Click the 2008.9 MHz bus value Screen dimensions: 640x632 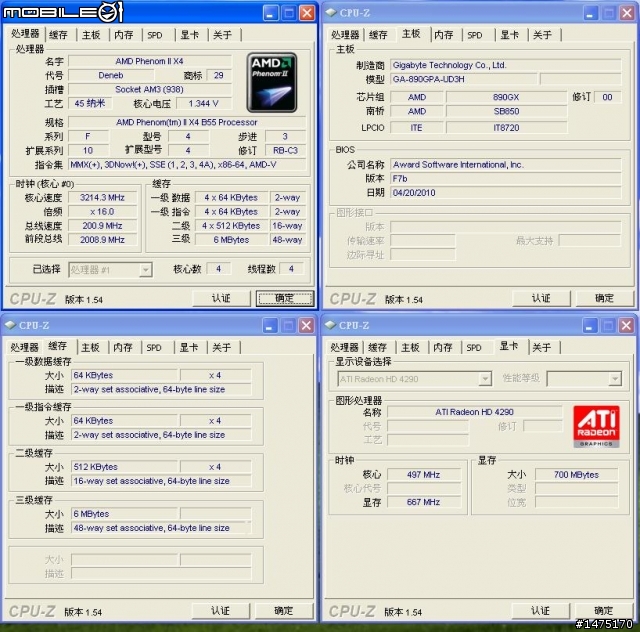(102, 240)
